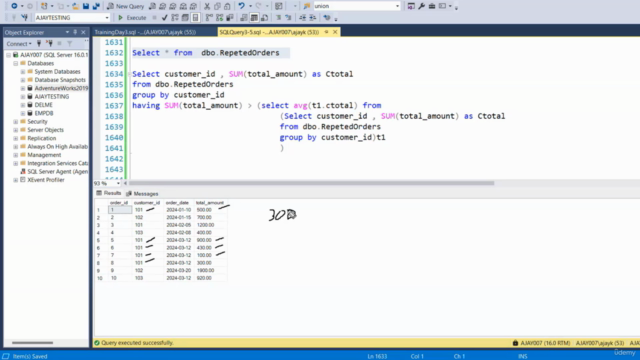Click the Save All icon
The height and width of the screenshot is (360, 640).
click(x=96, y=6)
